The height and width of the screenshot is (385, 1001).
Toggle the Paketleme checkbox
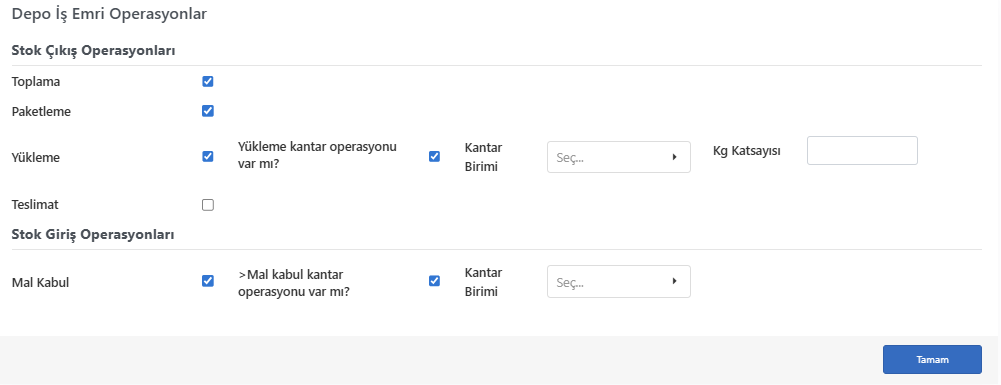[207, 111]
